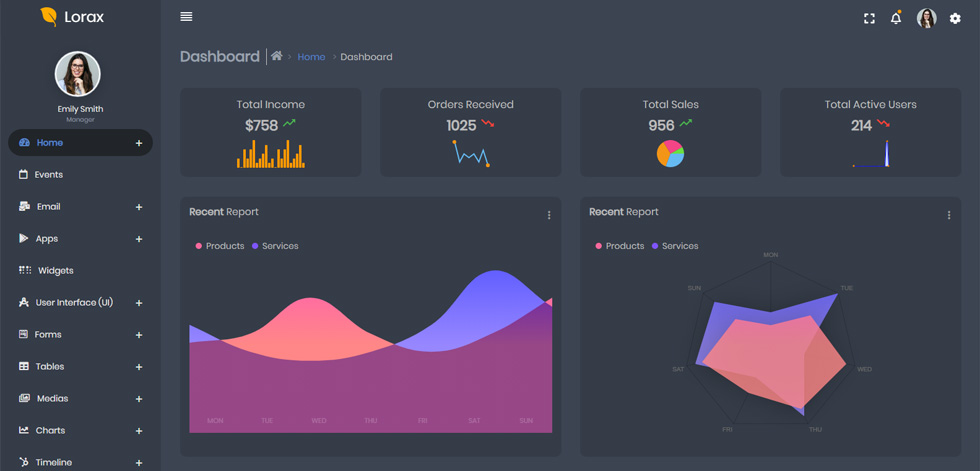980x471 pixels.
Task: Toggle Services series in radar chart
Action: point(675,246)
